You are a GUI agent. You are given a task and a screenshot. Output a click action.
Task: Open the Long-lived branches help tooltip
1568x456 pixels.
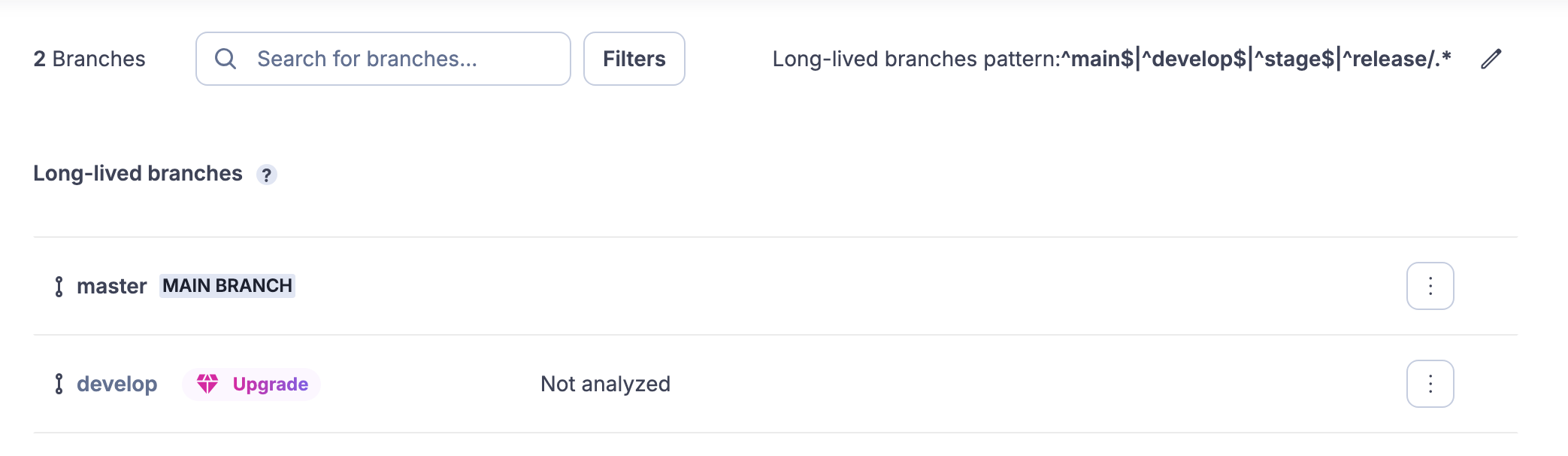pos(267,175)
